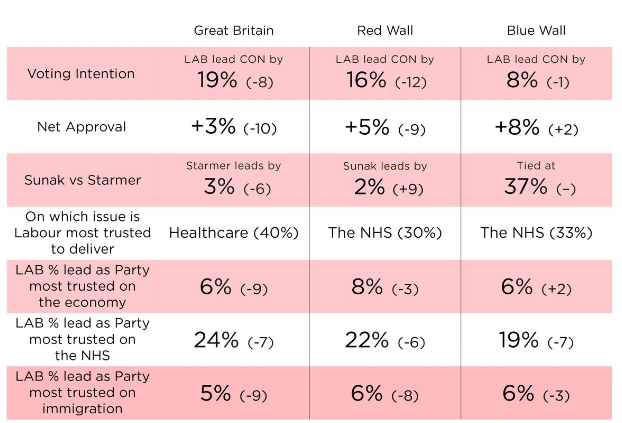Select the Healthcare (40%) cell

pos(234,233)
